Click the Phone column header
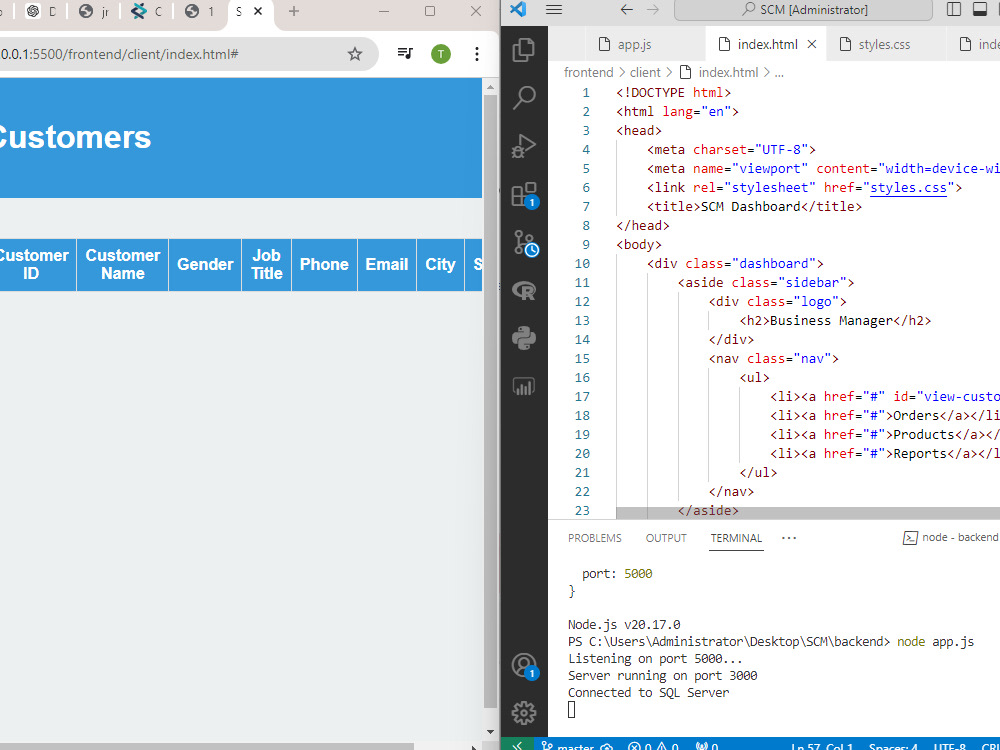The height and width of the screenshot is (750, 1000). [x=324, y=265]
